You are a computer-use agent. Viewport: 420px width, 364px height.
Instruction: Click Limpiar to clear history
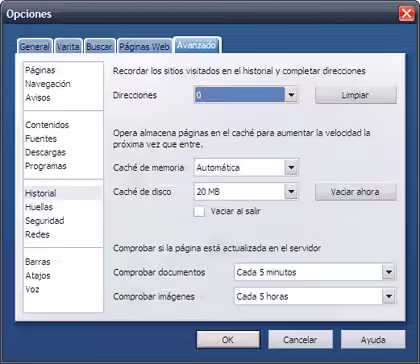[356, 95]
